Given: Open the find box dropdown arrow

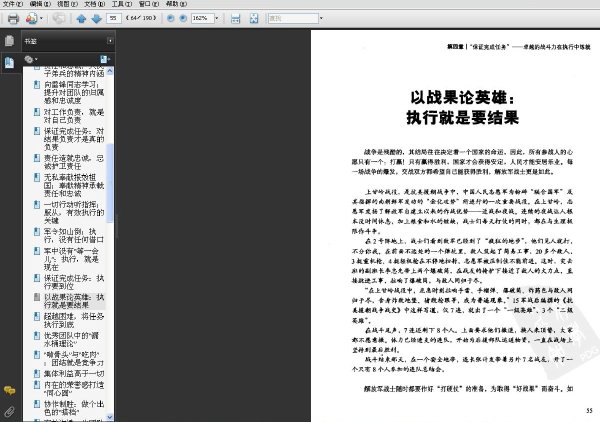Looking at the screenshot, I should click(315, 19).
